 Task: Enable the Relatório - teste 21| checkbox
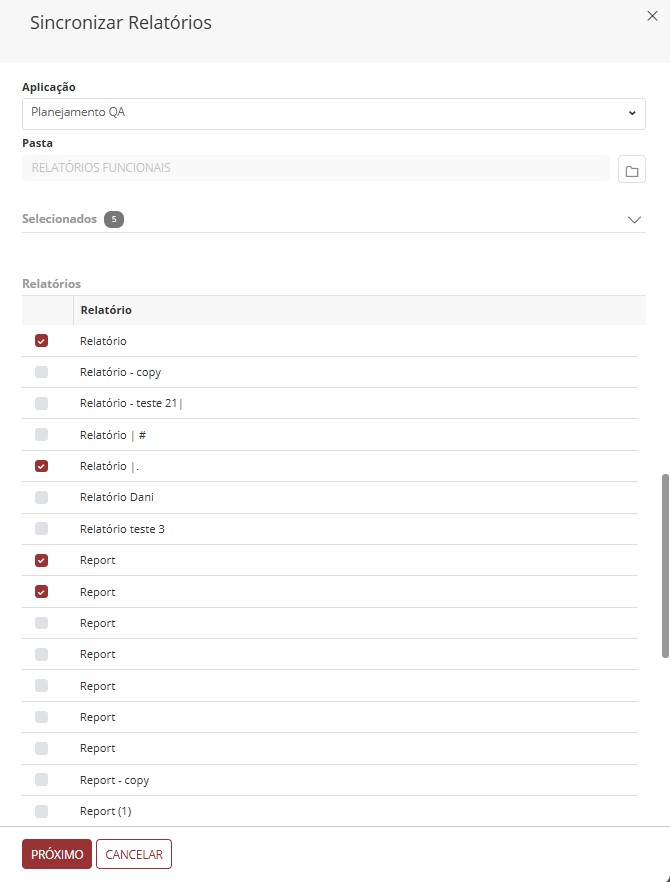[41, 403]
